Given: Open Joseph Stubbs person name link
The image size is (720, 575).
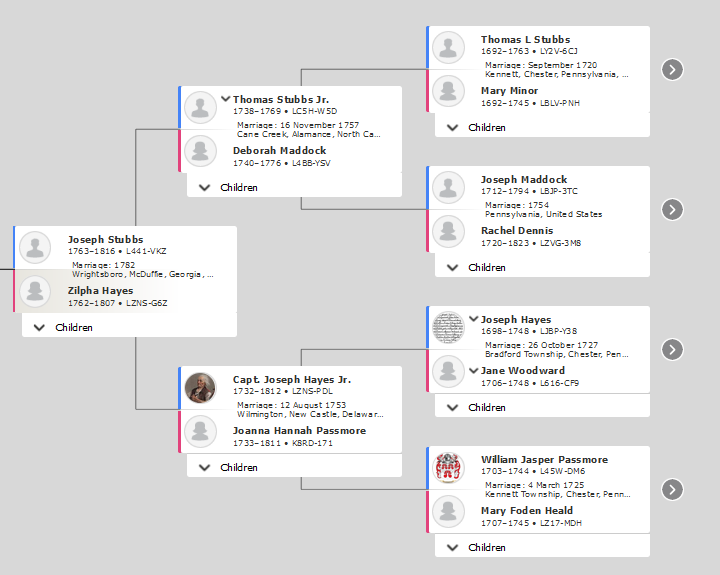Looking at the screenshot, I should point(105,239).
